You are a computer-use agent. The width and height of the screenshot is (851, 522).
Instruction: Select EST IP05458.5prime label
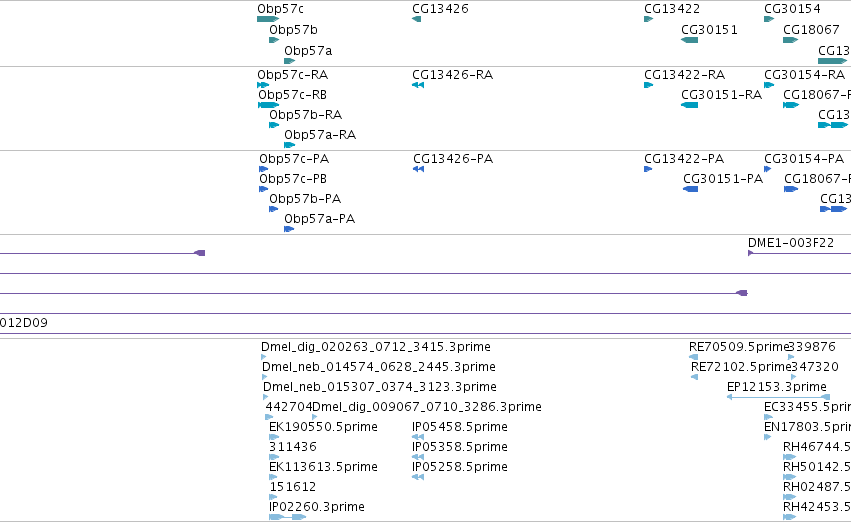[460, 427]
